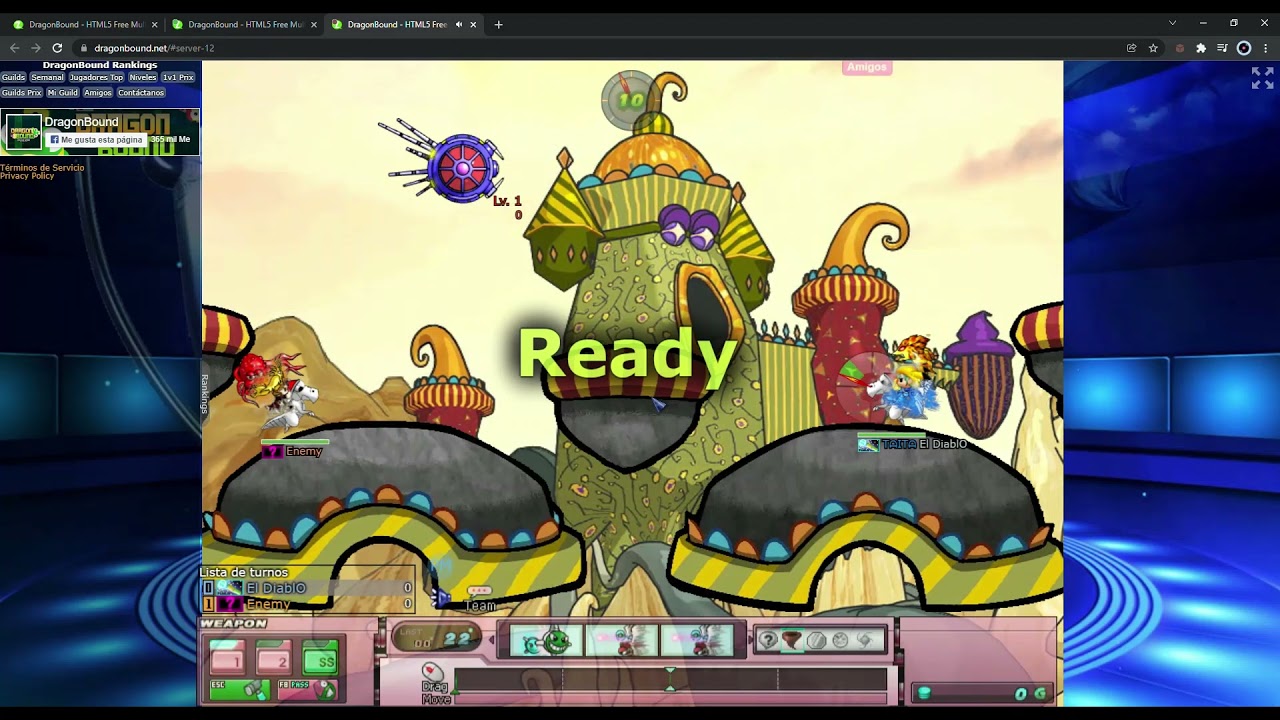Click the share page icon in address bar
Viewport: 1280px width, 720px height.
(1131, 48)
